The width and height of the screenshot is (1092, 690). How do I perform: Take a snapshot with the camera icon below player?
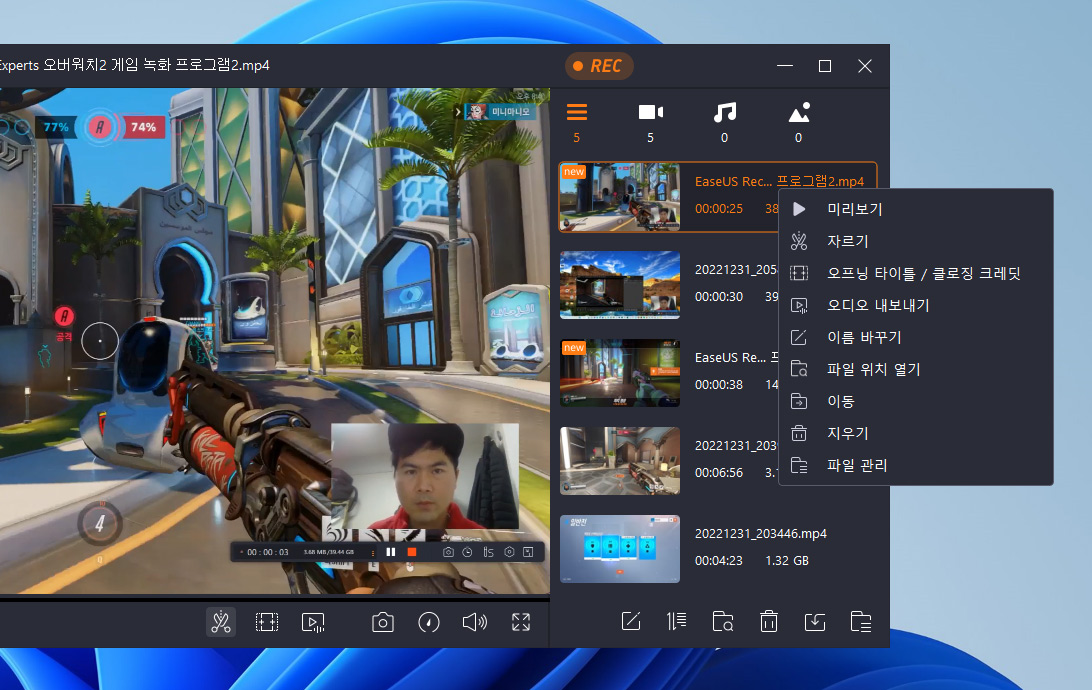pyautogui.click(x=382, y=622)
